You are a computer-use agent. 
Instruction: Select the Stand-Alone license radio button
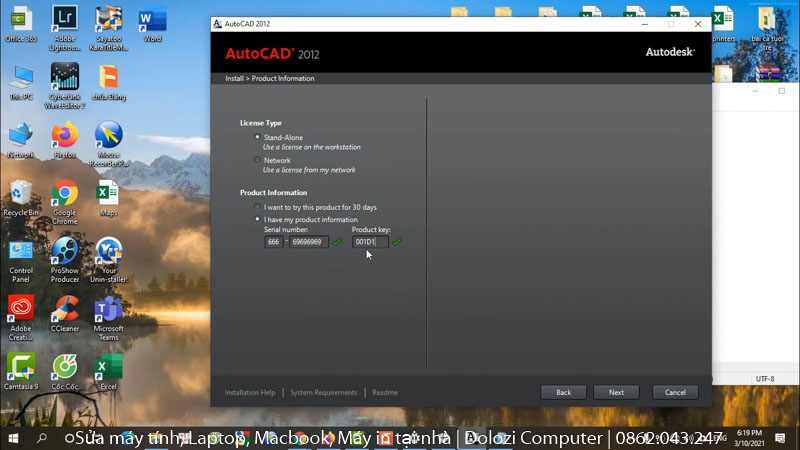pos(257,137)
